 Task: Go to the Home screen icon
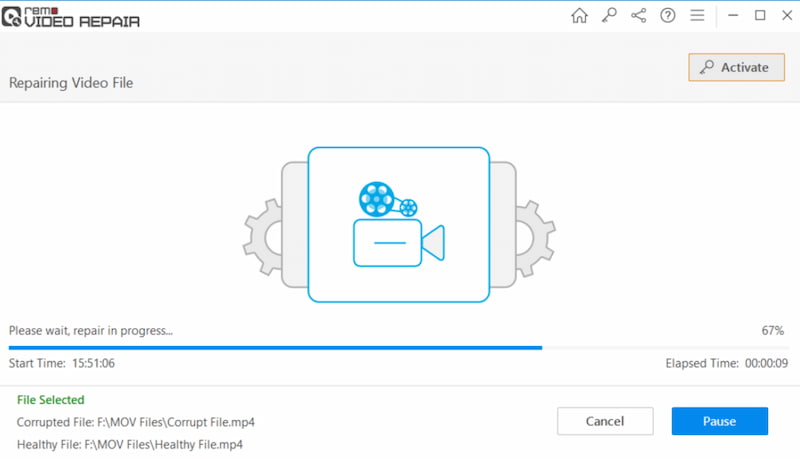click(x=579, y=16)
